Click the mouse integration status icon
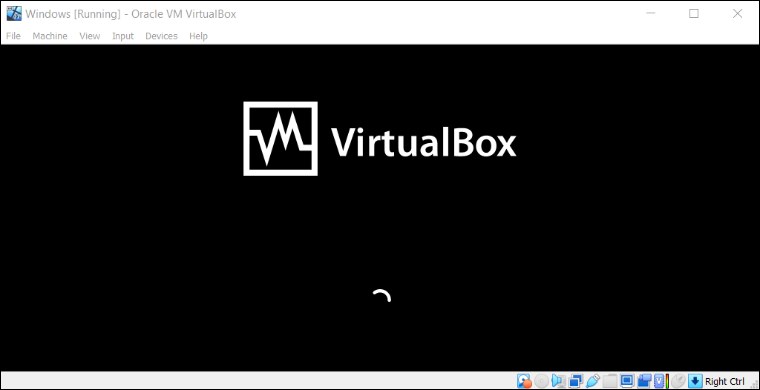This screenshot has width=760, height=390. pos(679,381)
